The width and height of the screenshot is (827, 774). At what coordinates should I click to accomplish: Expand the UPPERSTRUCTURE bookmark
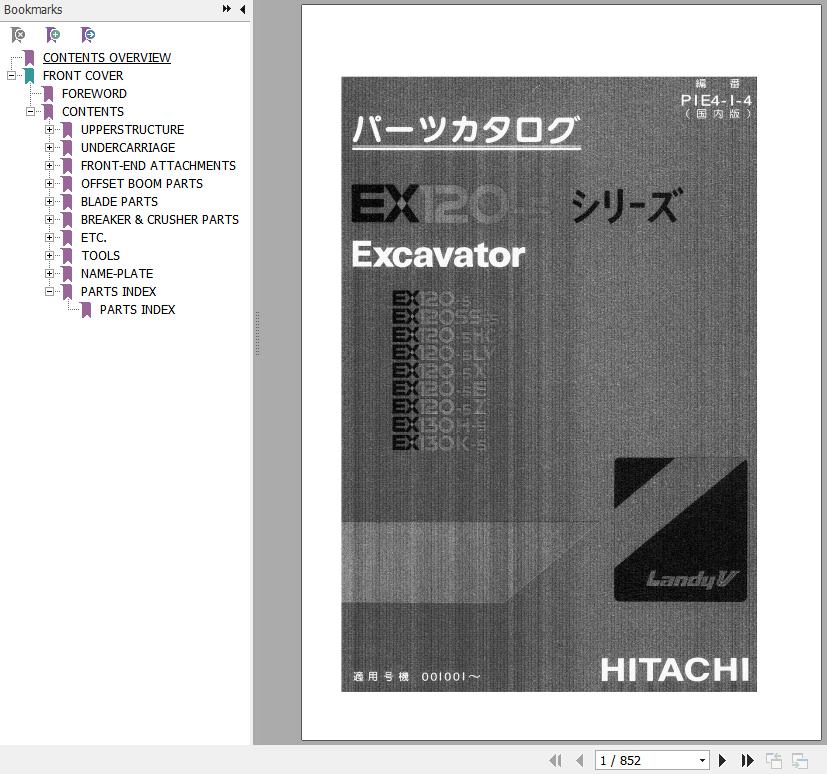pyautogui.click(x=49, y=129)
